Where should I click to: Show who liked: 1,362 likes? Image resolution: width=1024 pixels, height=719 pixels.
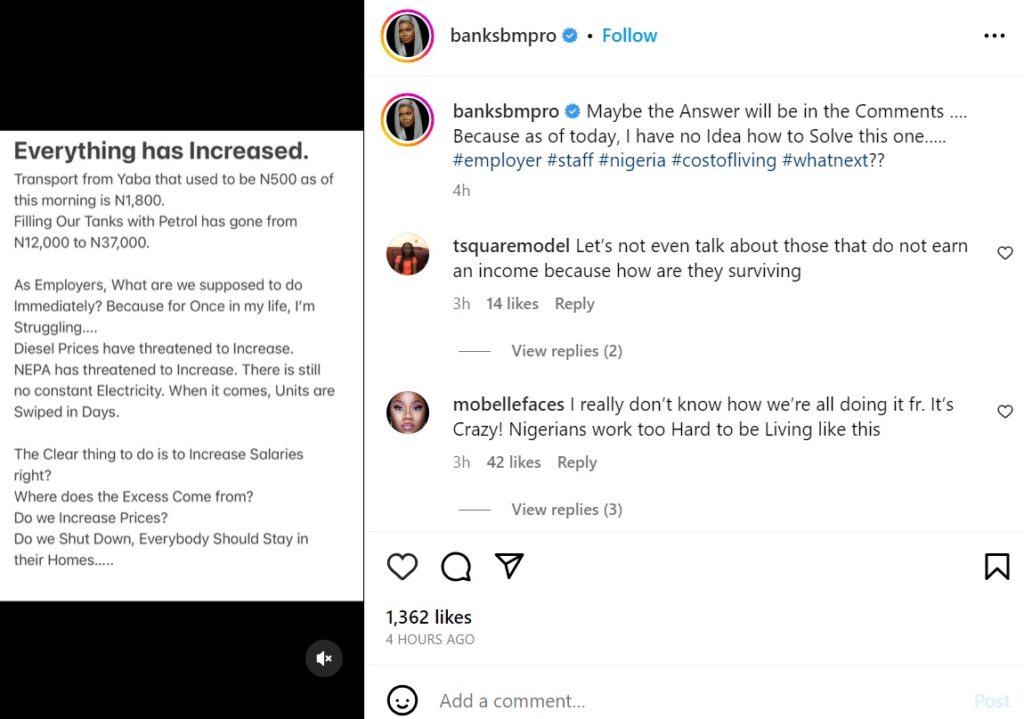[428, 617]
